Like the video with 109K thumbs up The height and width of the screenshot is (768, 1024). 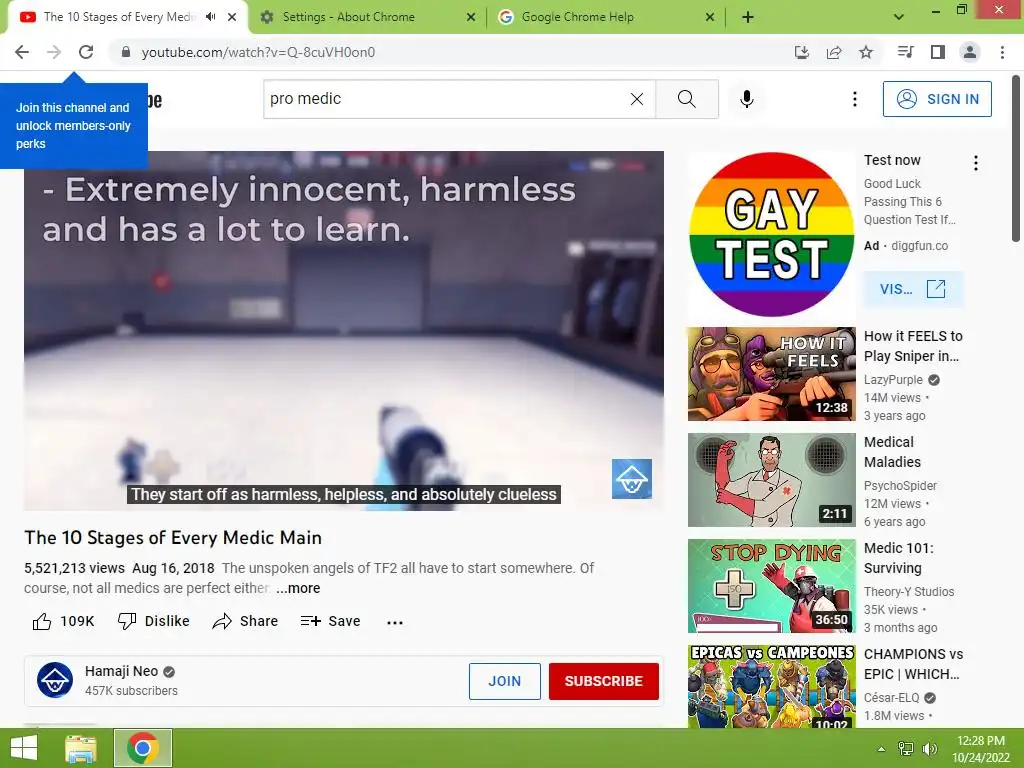pyautogui.click(x=63, y=621)
